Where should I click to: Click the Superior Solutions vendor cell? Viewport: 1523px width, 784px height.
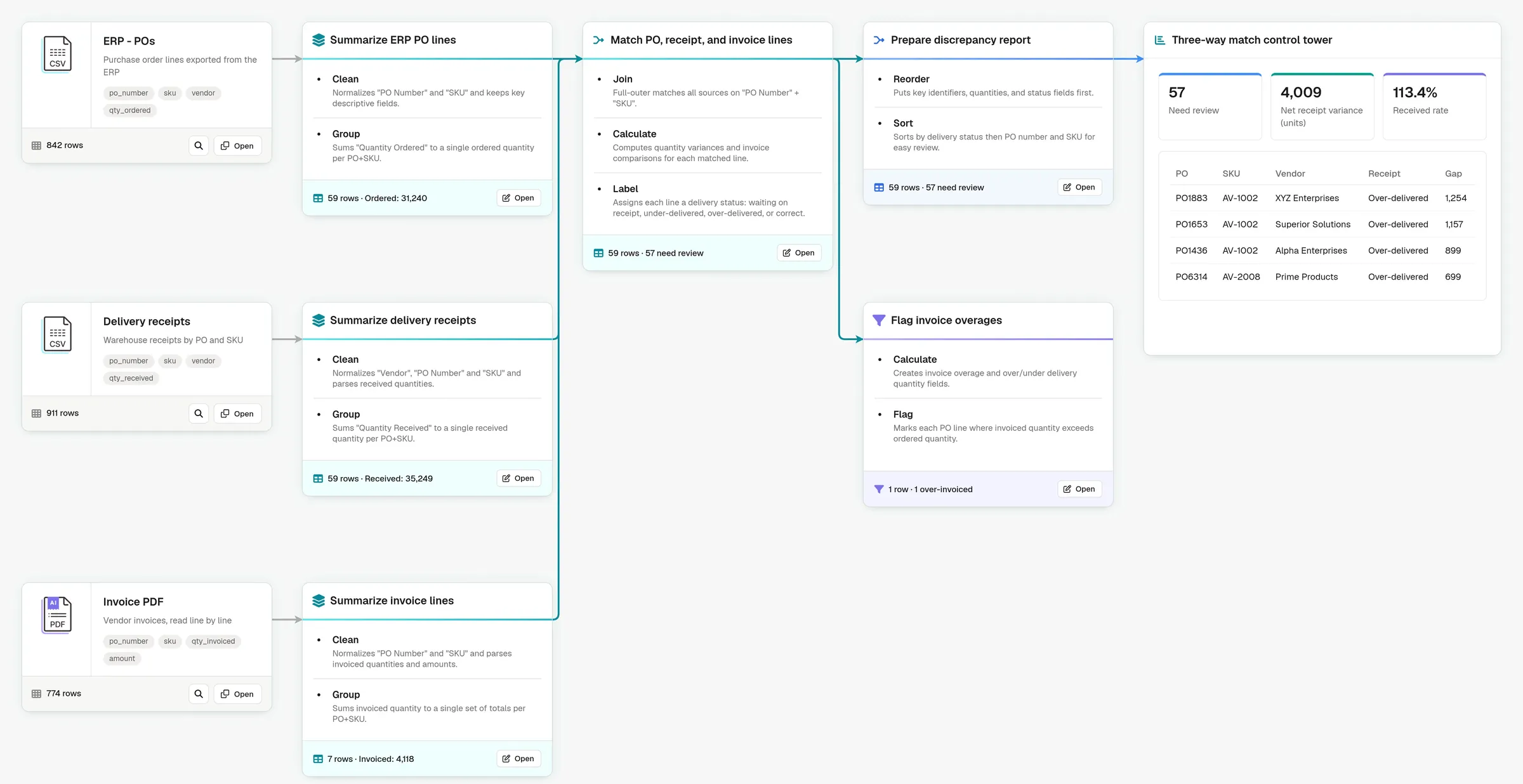1312,225
